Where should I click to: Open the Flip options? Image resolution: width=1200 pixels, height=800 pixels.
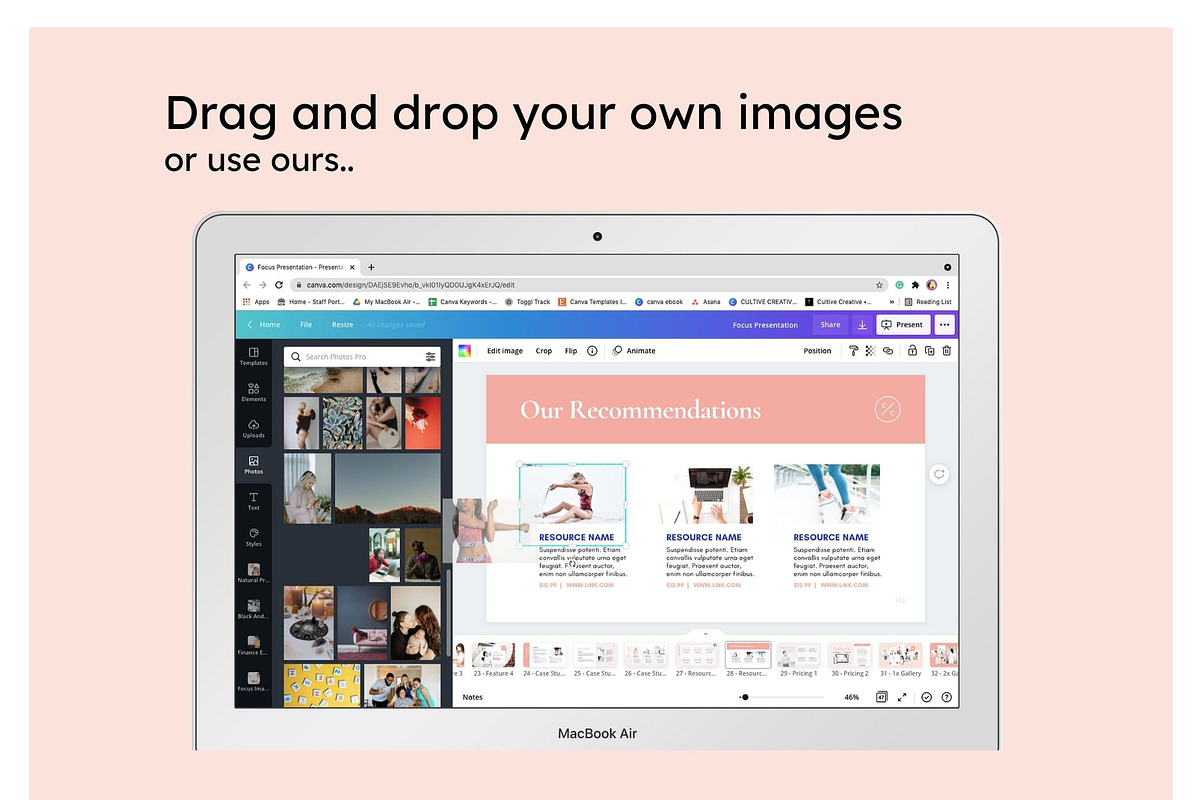point(571,351)
